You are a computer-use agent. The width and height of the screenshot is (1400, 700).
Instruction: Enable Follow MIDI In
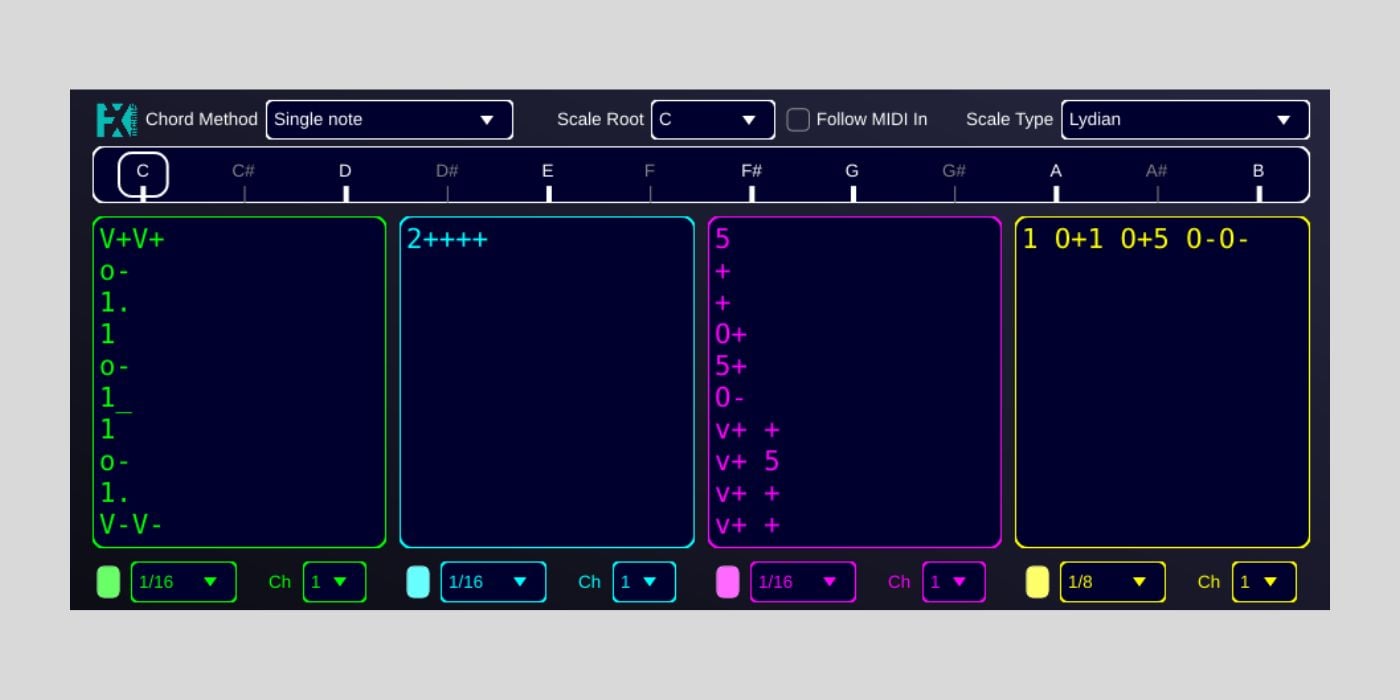[x=798, y=119]
